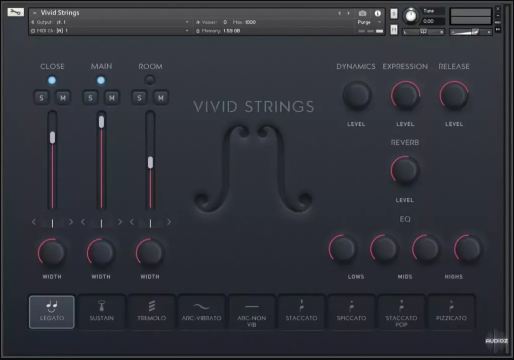Pick the Spiccato articulation

tap(351, 312)
